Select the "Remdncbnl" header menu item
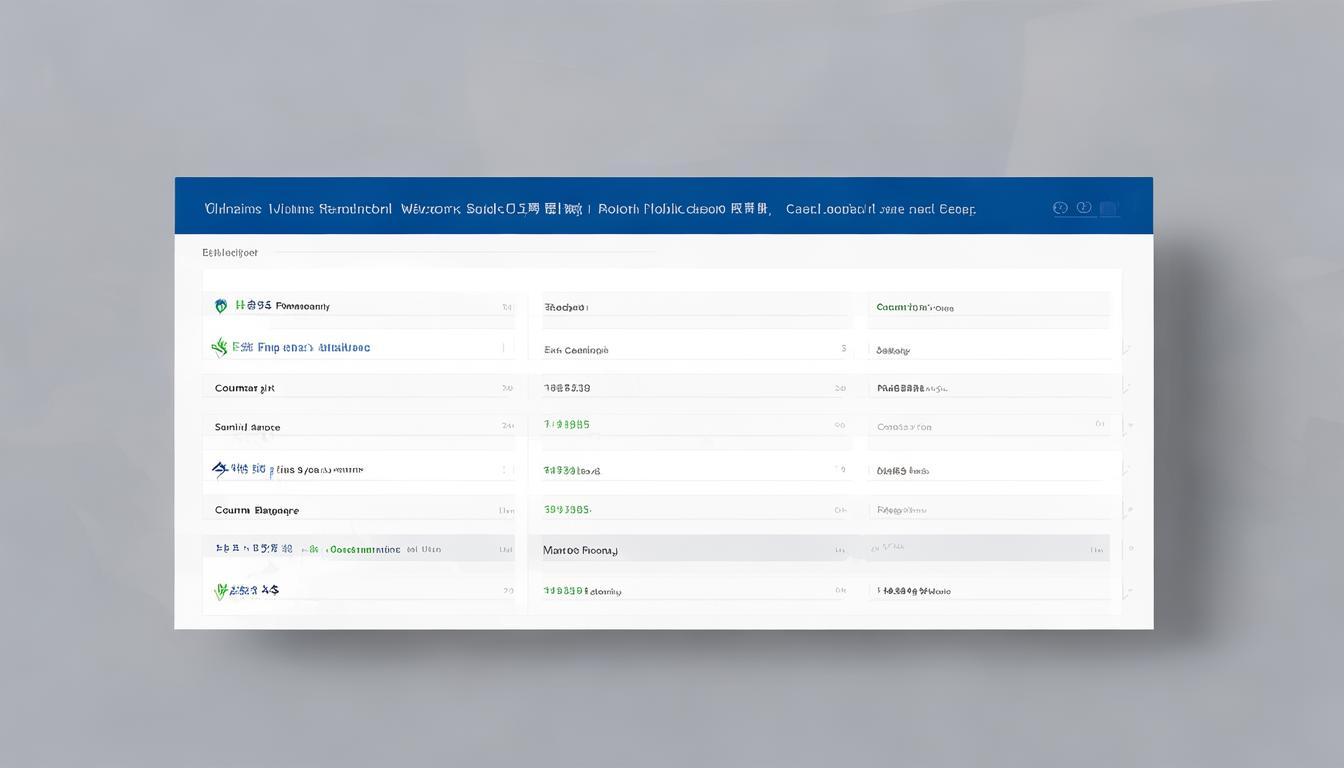Viewport: 1344px width, 768px height. coord(355,209)
